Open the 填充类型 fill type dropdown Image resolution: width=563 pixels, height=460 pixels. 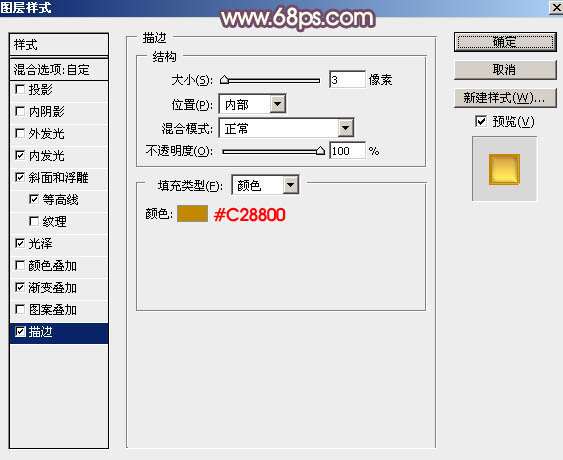(x=290, y=185)
